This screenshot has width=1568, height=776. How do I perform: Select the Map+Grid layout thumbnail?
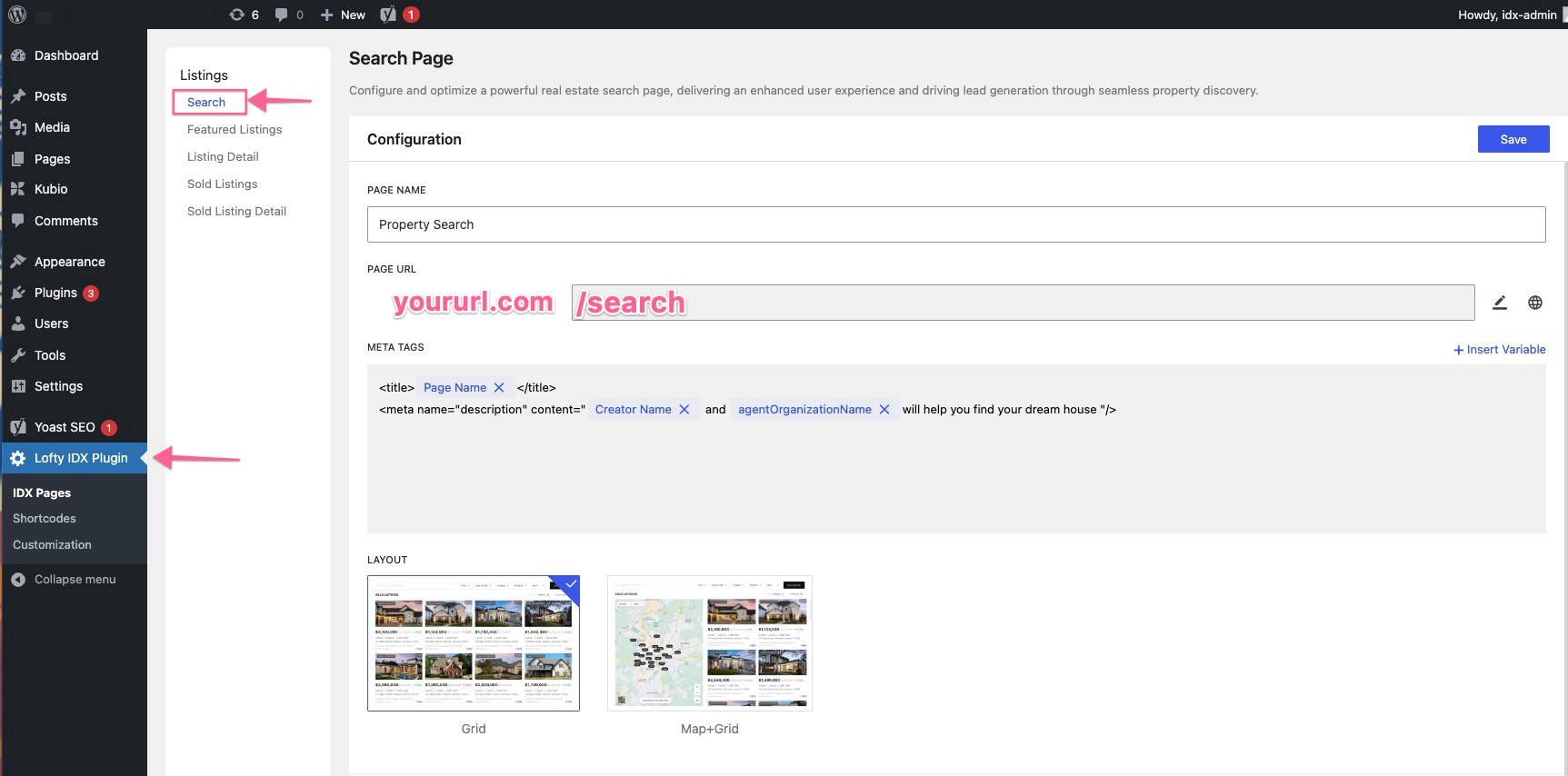pos(710,643)
